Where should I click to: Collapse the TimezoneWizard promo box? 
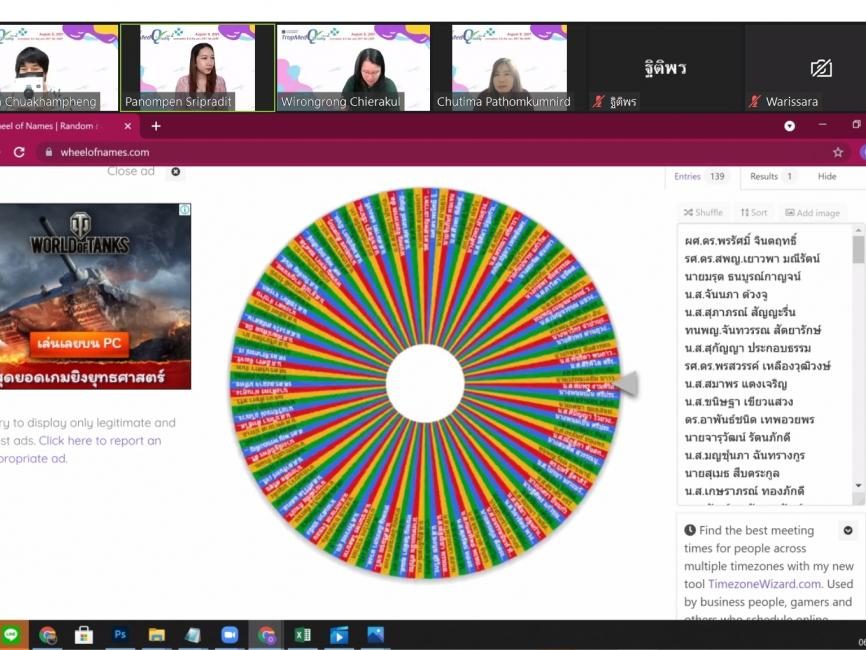pos(848,531)
